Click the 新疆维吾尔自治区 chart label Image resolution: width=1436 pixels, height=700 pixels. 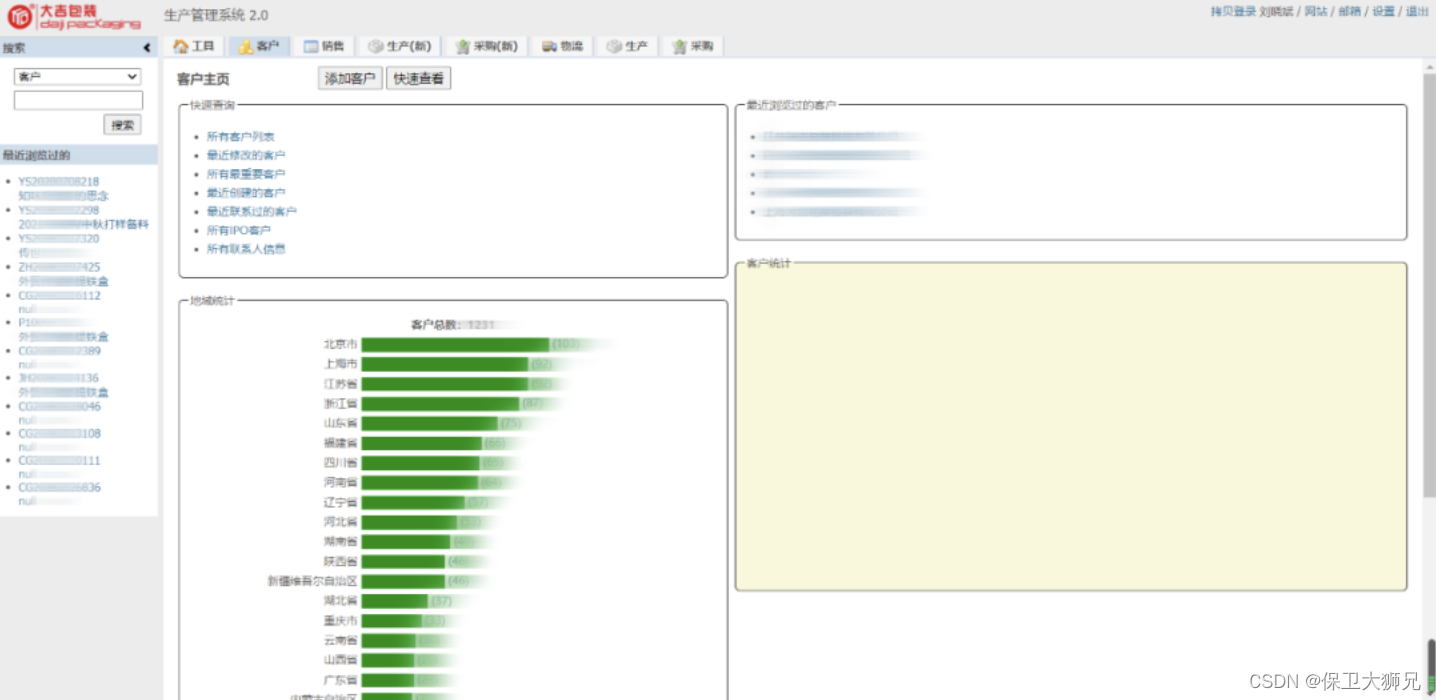[x=312, y=581]
